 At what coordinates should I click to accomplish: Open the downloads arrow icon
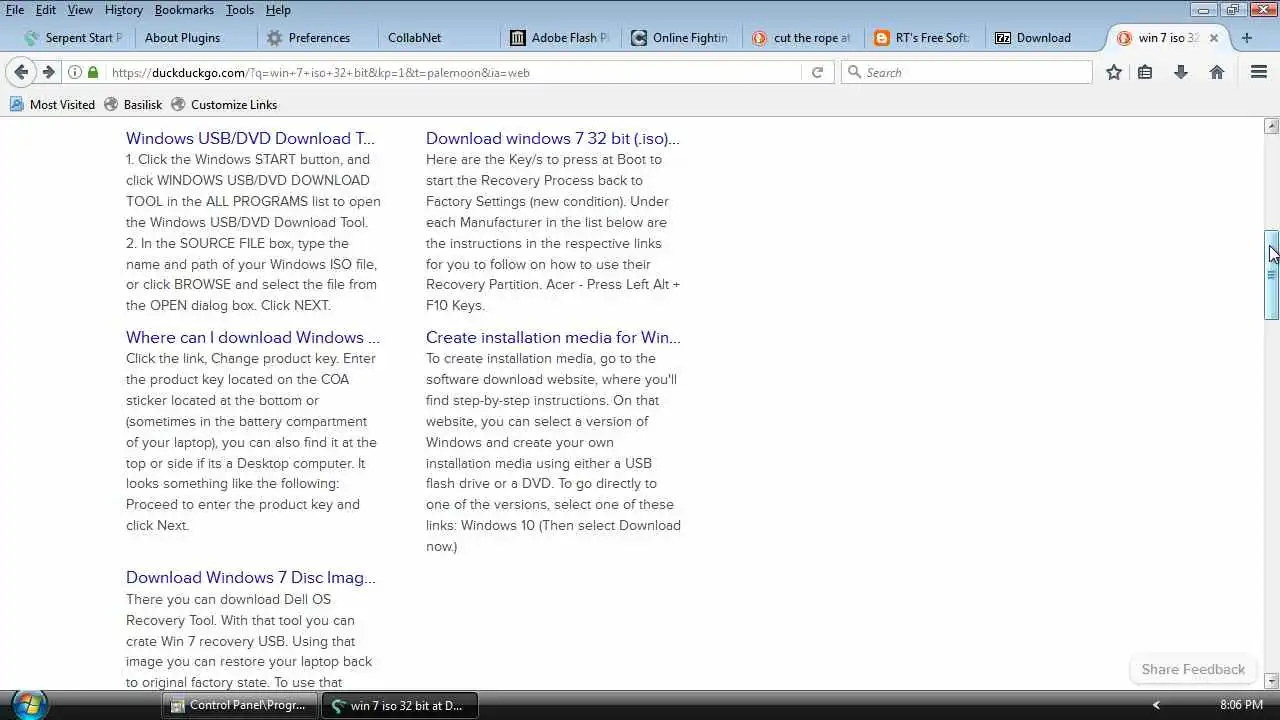click(1181, 72)
